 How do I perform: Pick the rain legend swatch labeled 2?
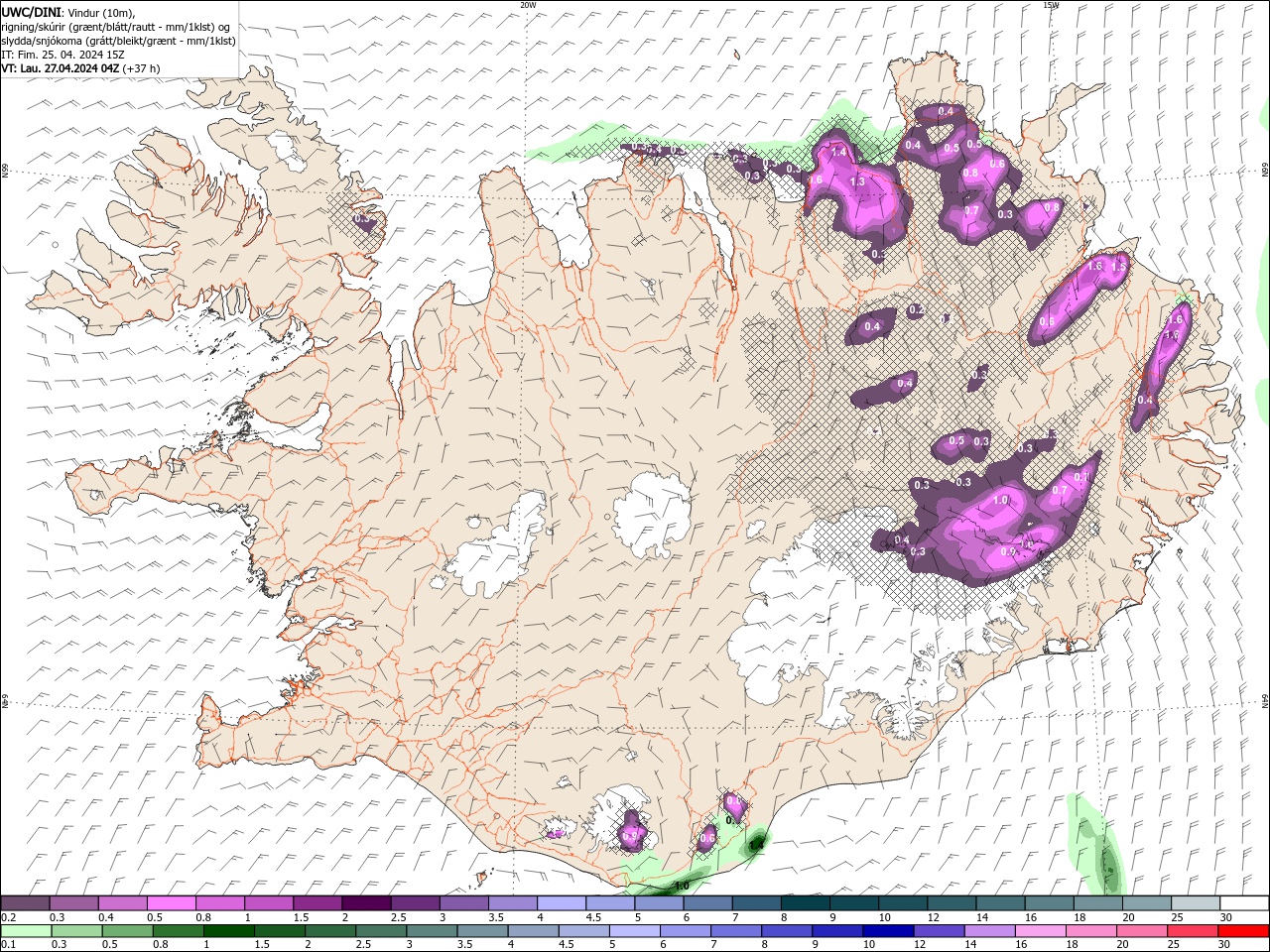coord(330,931)
